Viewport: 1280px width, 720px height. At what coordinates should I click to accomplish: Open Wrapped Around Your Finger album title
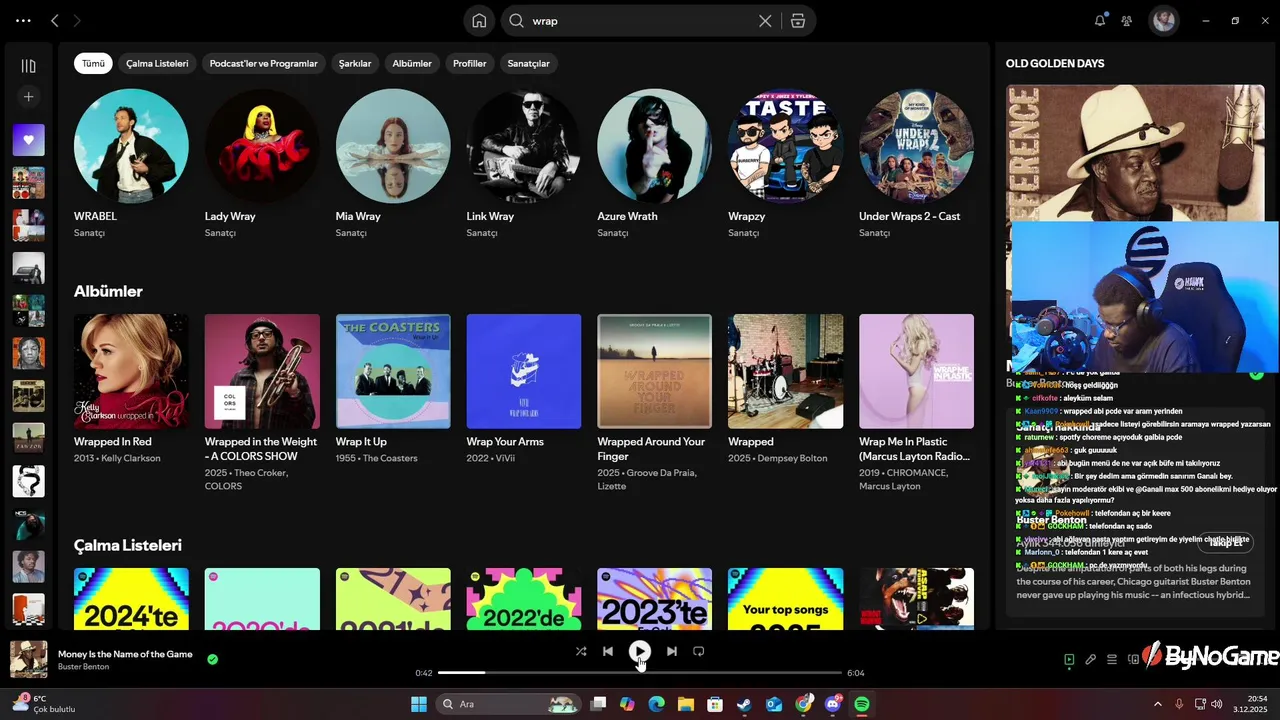[x=651, y=449]
